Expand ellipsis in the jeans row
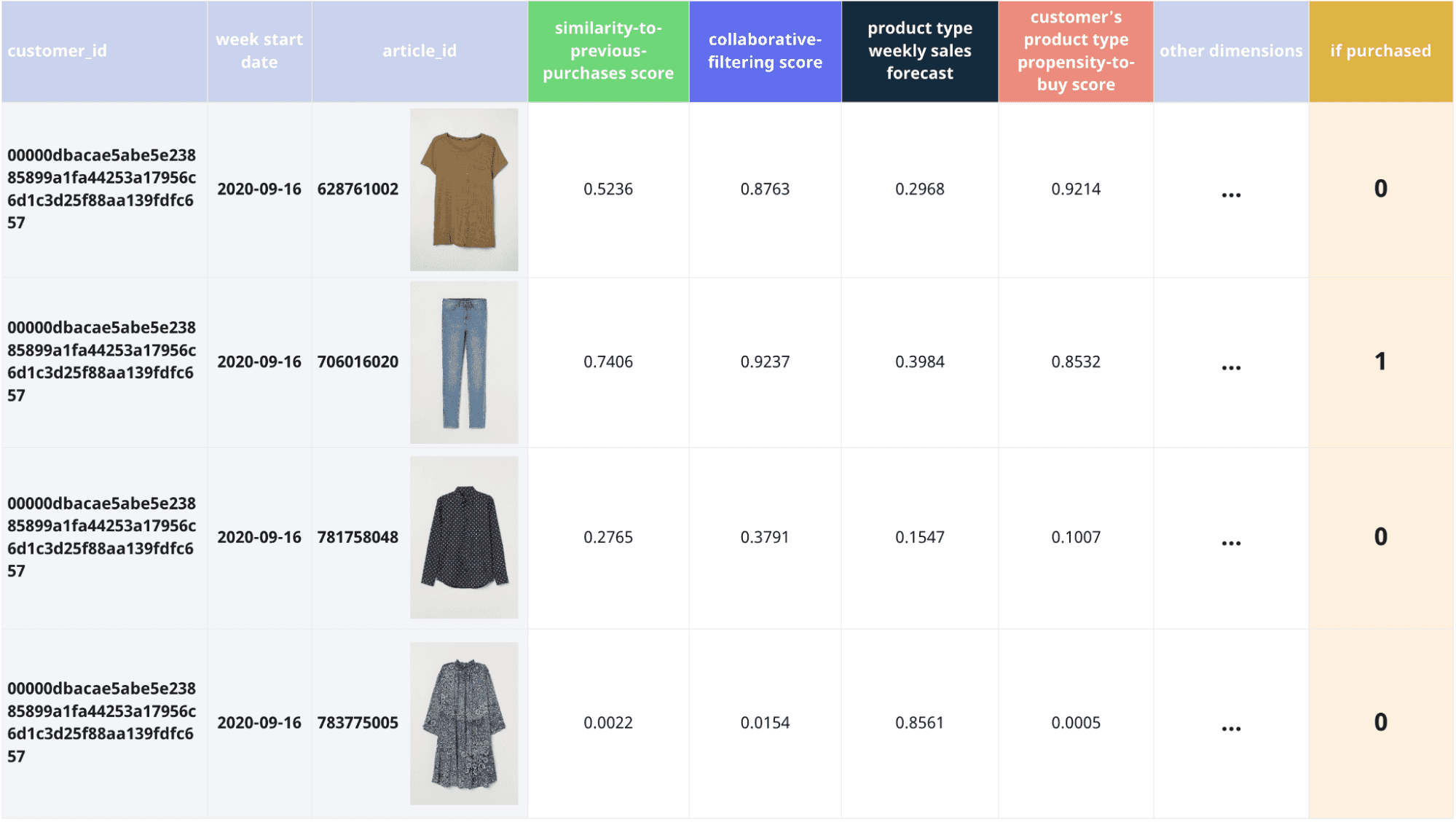The image size is (1456, 822). 1231,367
